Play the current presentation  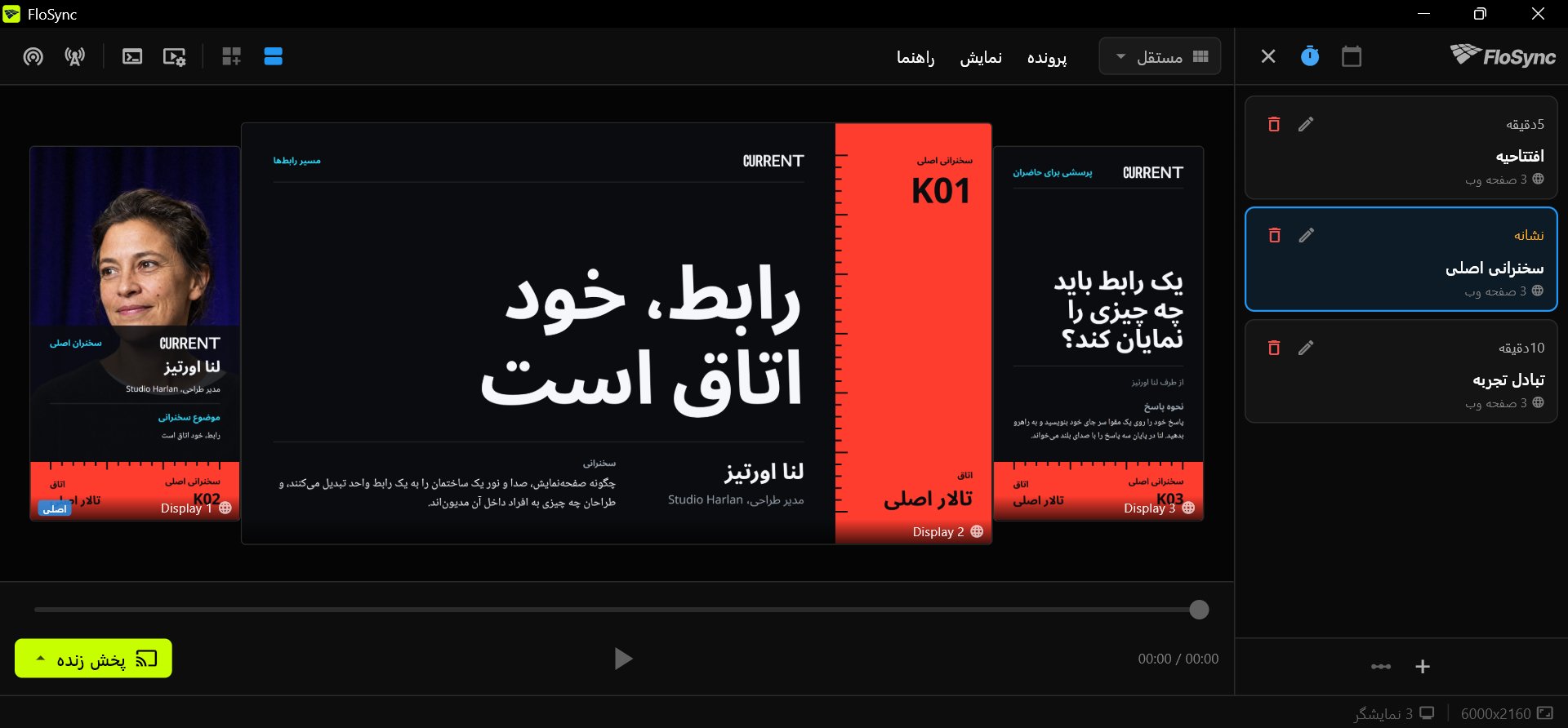coord(623,659)
